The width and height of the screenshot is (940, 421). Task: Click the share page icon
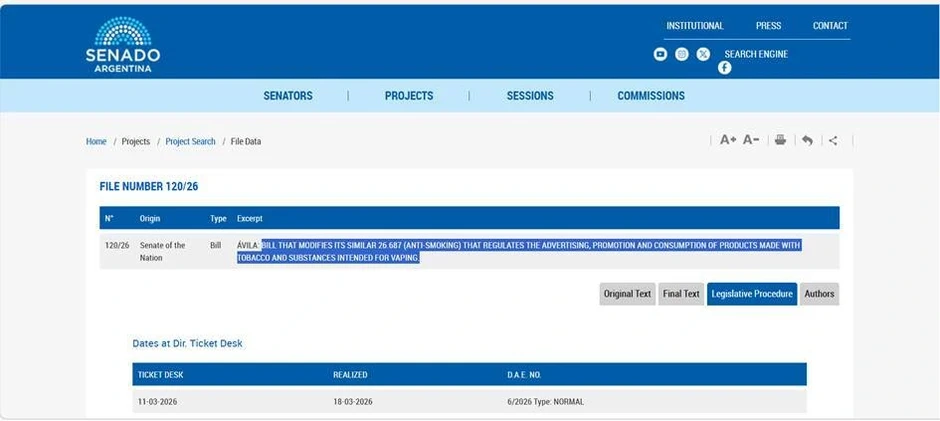pos(833,140)
